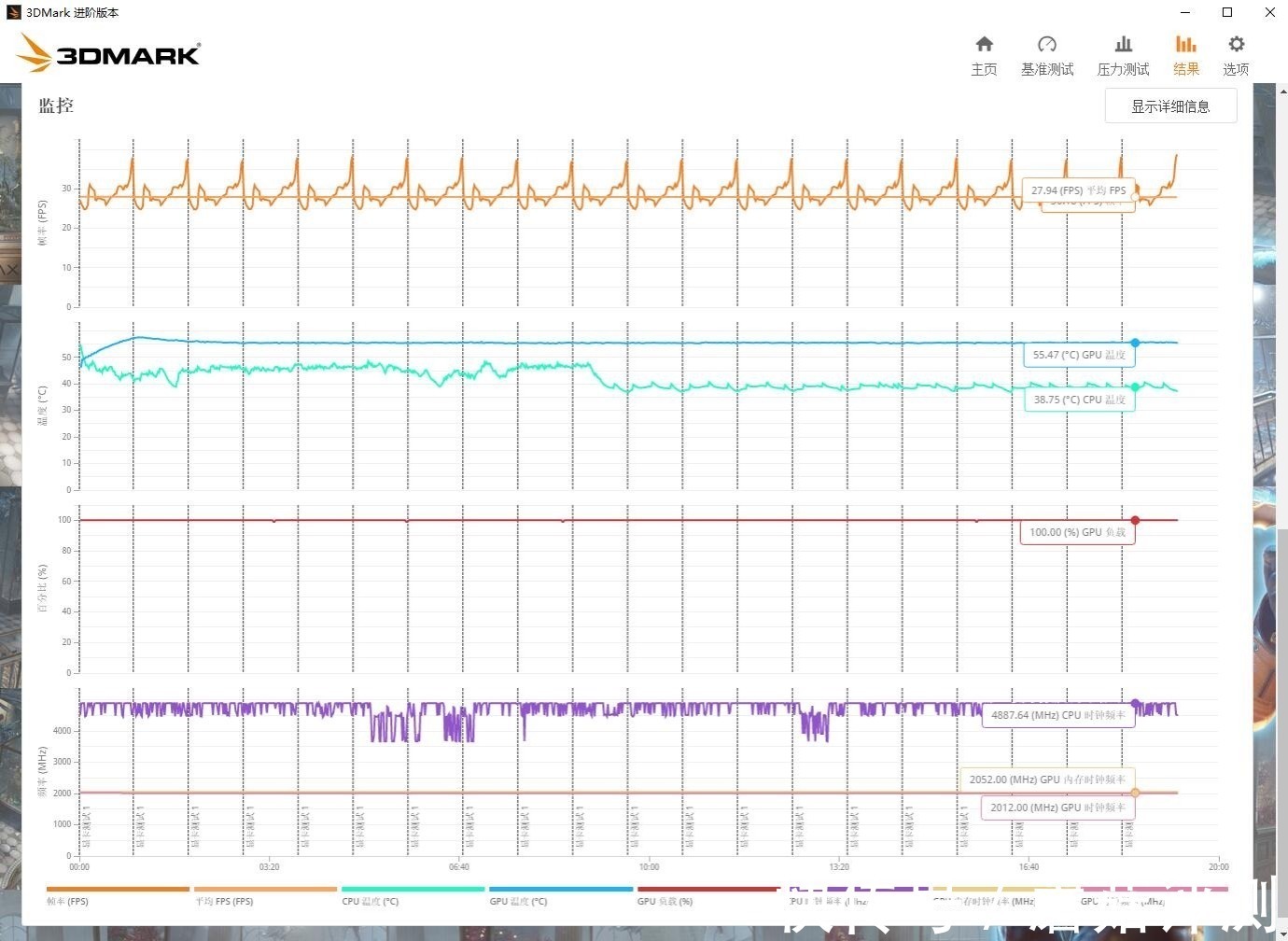Toggle 平均 FPS (FPS) legend series
This screenshot has width=1288, height=941.
pyautogui.click(x=265, y=895)
